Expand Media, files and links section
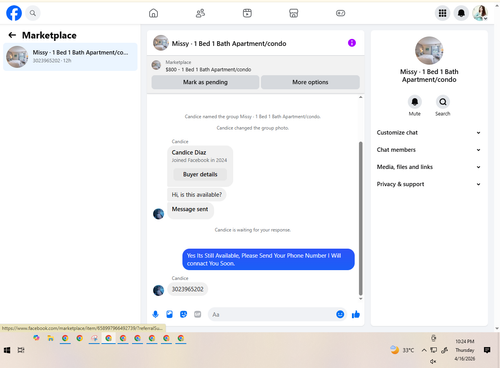The height and width of the screenshot is (368, 500). coord(429,167)
